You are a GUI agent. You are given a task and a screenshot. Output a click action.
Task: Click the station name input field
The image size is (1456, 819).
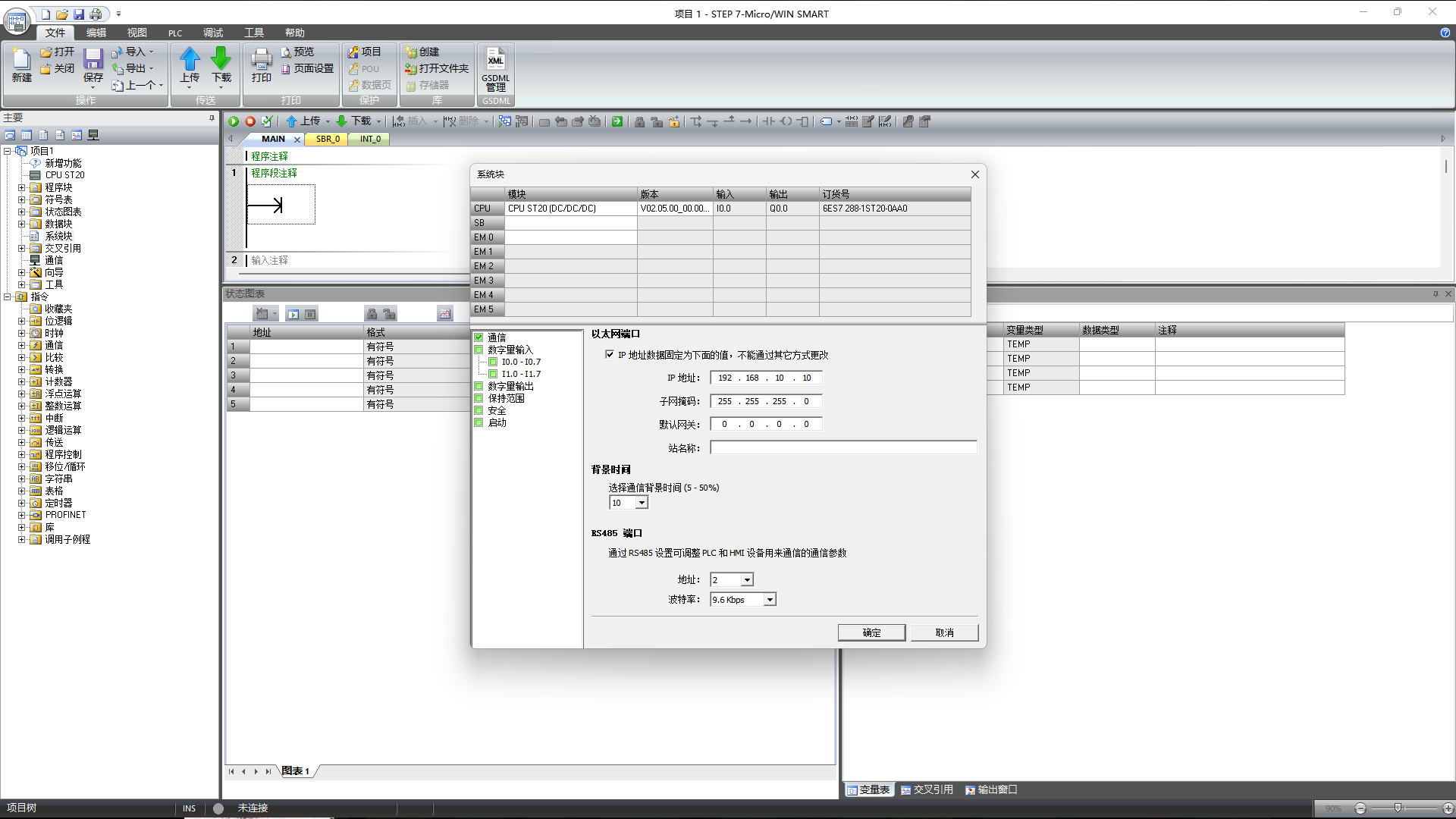click(843, 448)
